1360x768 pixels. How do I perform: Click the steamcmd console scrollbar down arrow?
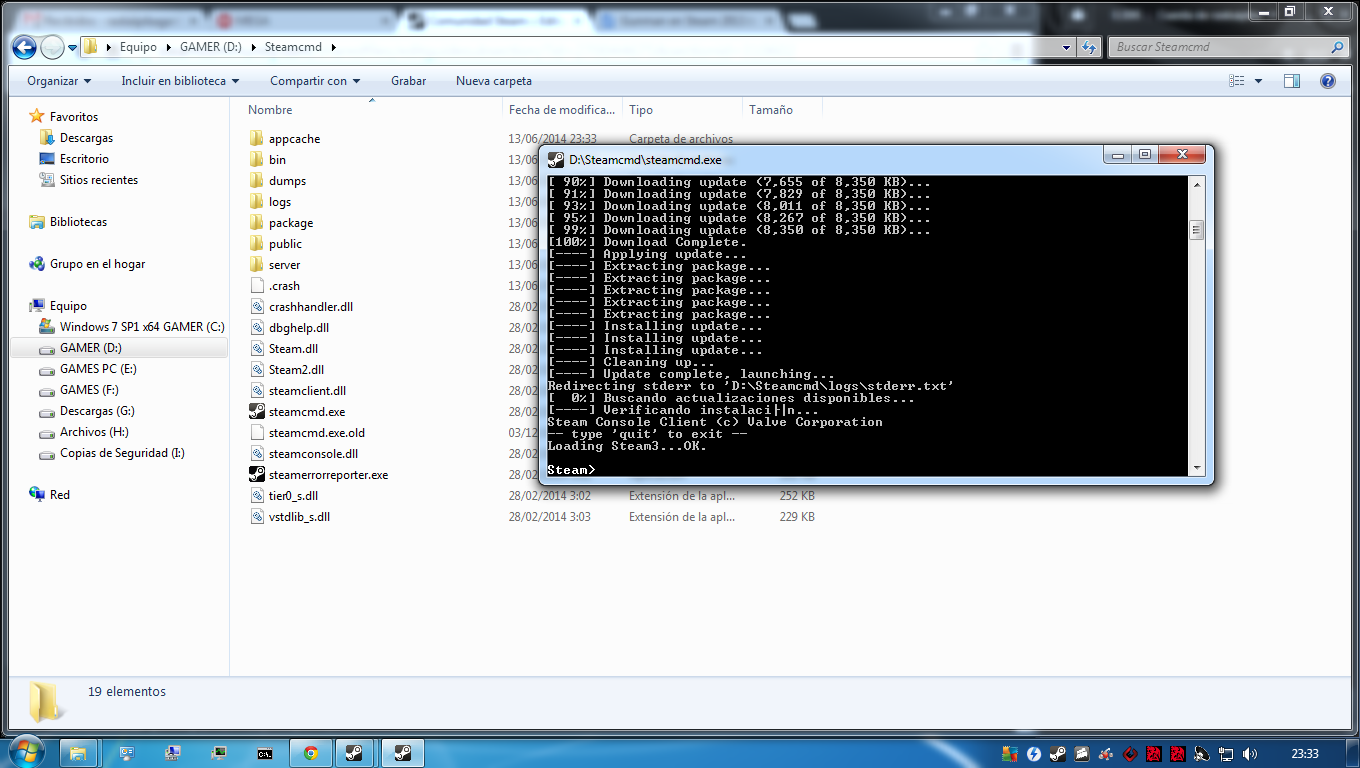[1196, 468]
